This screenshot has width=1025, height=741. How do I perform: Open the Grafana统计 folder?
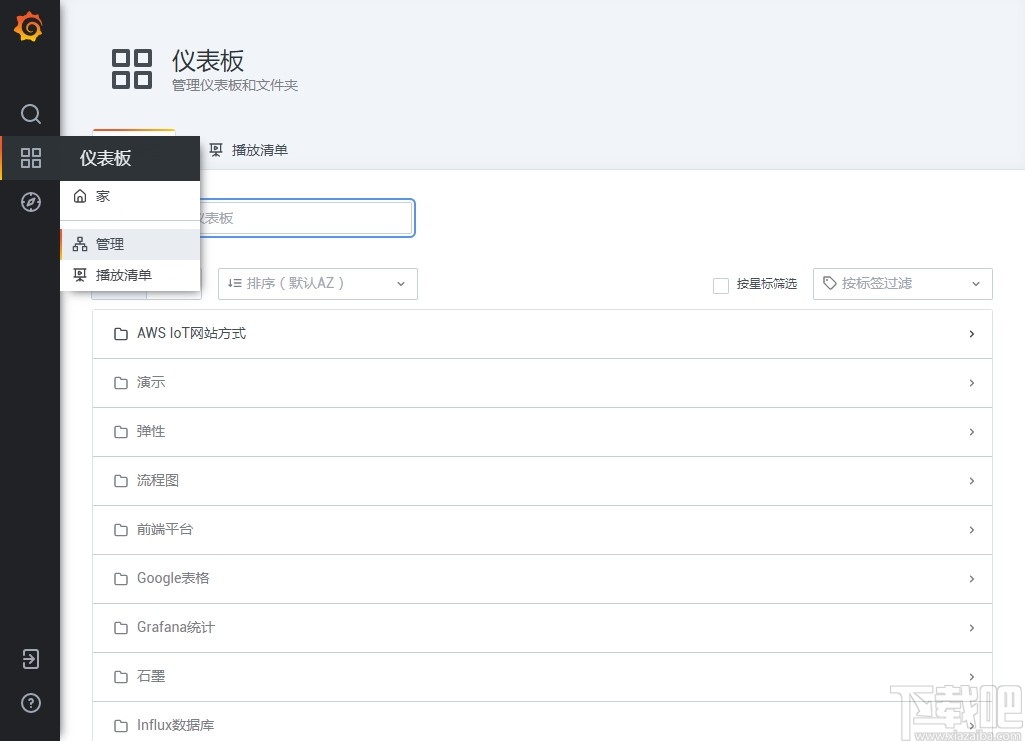tap(542, 627)
